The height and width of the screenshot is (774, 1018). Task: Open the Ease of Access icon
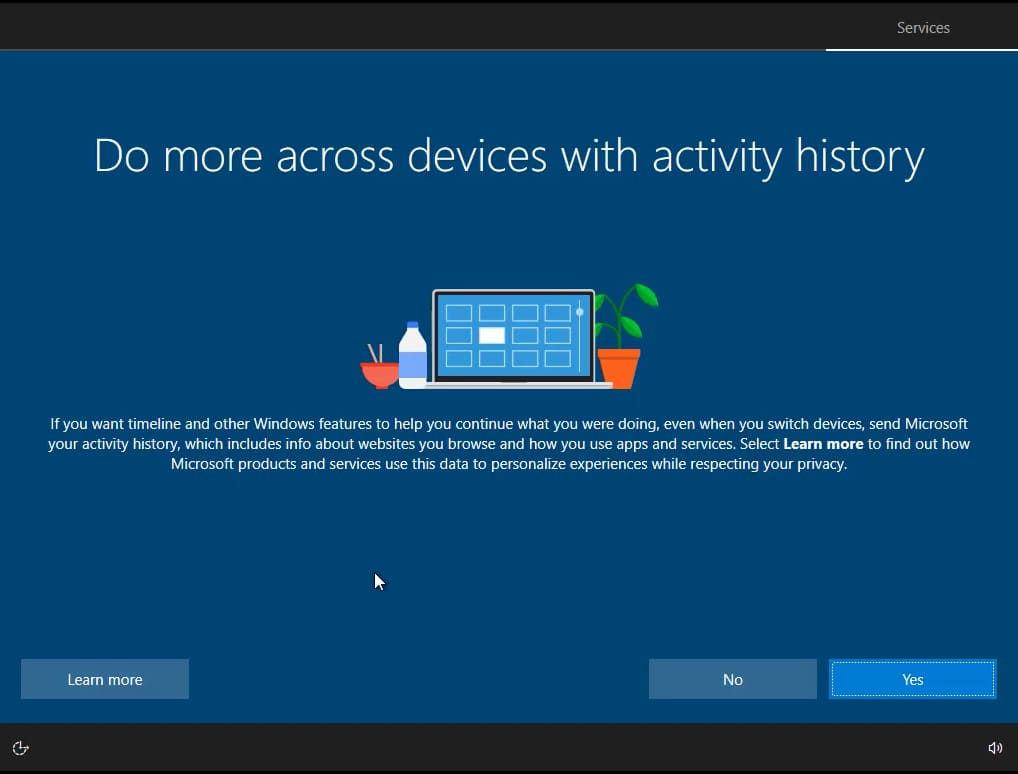pos(21,748)
